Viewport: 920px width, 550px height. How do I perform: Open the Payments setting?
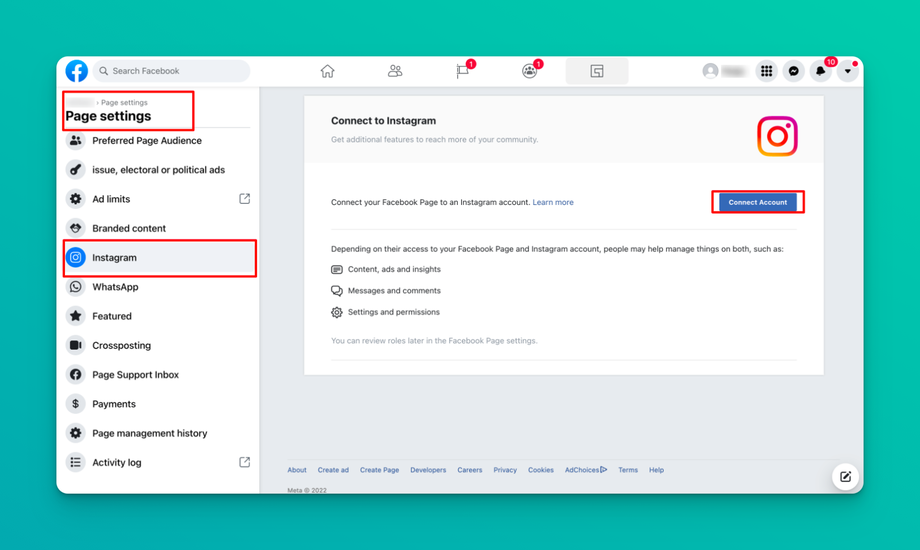(x=158, y=404)
